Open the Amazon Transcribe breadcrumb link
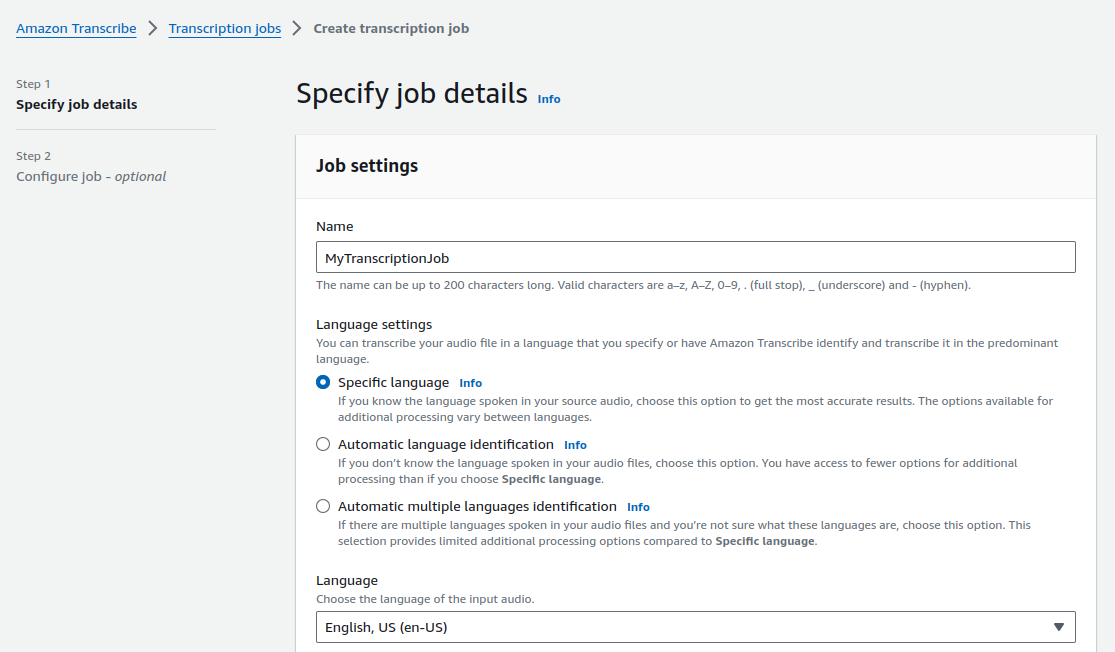Image resolution: width=1115 pixels, height=652 pixels. [x=76, y=29]
